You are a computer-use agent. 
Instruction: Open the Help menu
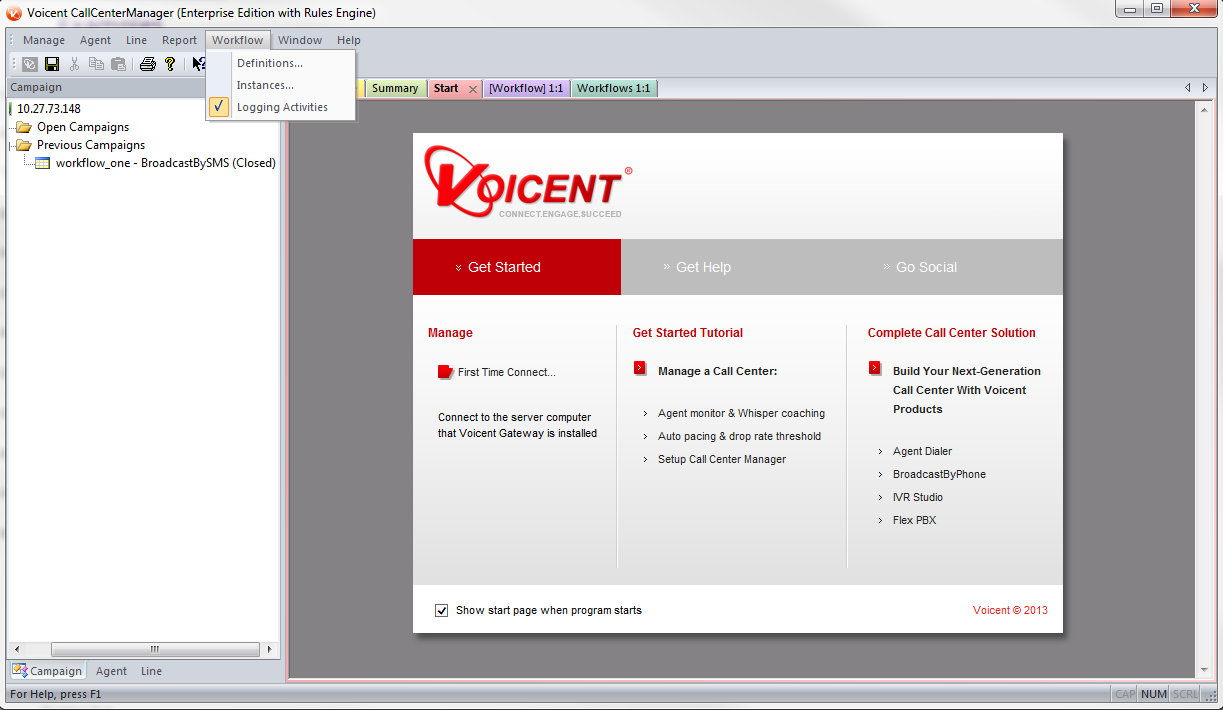[x=349, y=40]
